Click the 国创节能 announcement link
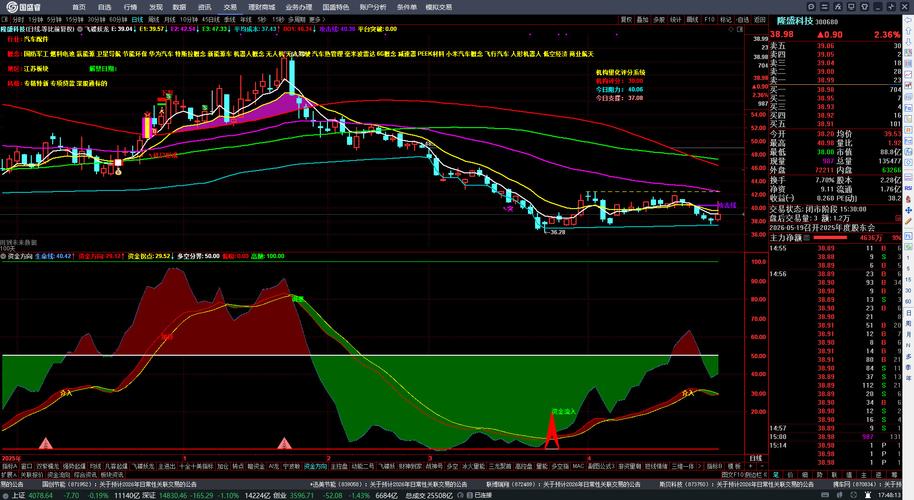The image size is (914, 500). click(x=119, y=484)
